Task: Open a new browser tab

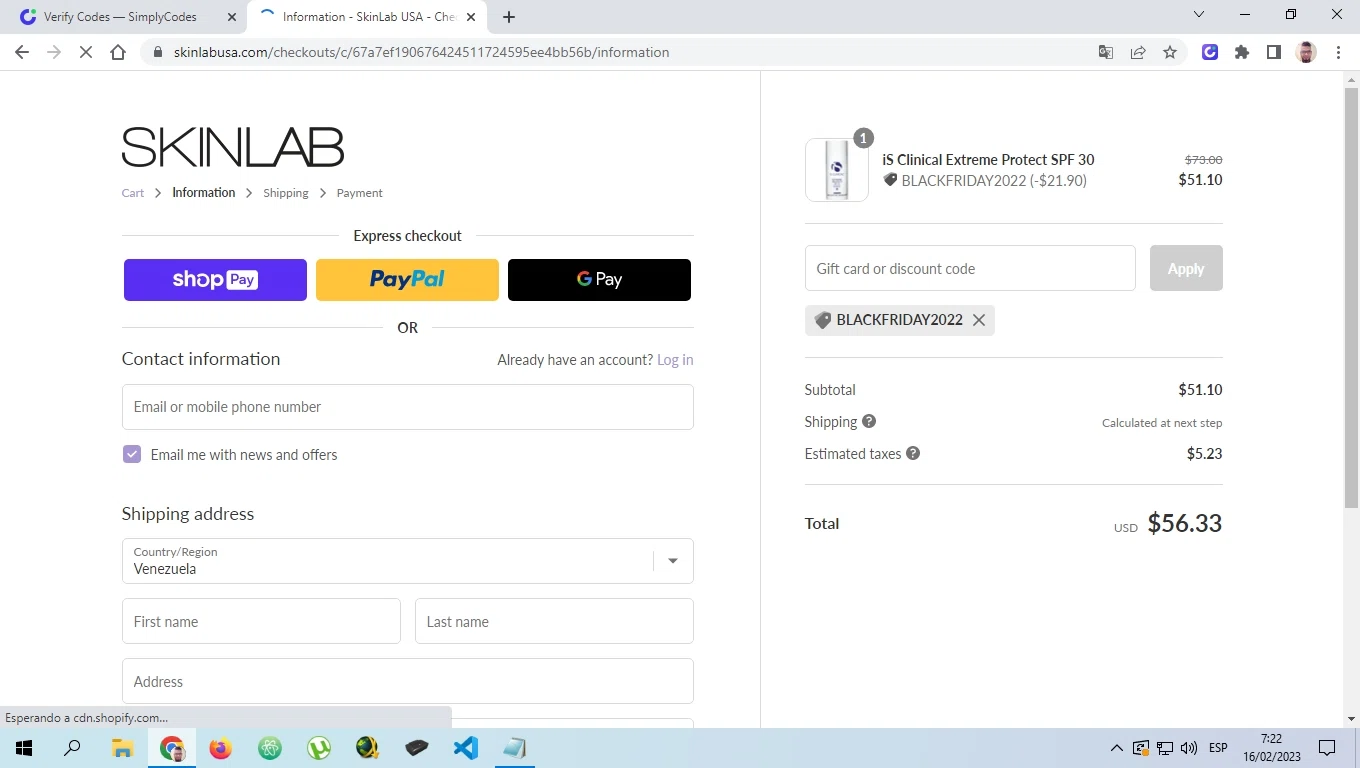Action: 509,17
